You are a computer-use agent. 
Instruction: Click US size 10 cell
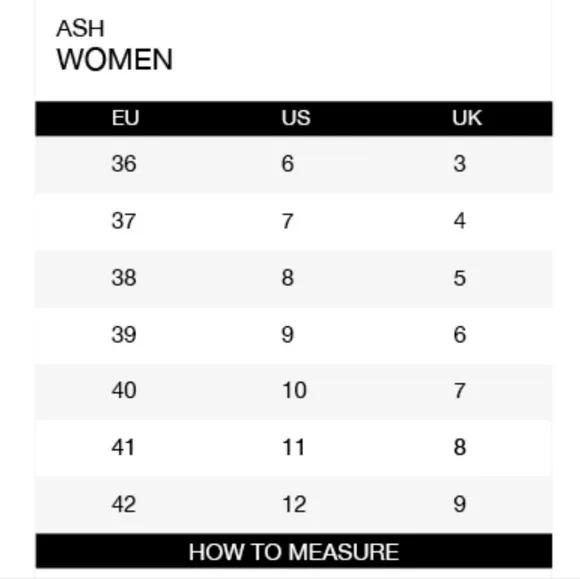[x=294, y=390]
